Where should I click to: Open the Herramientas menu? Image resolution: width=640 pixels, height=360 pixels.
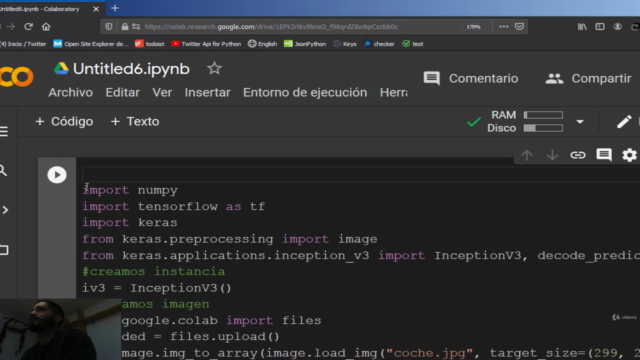click(x=393, y=93)
